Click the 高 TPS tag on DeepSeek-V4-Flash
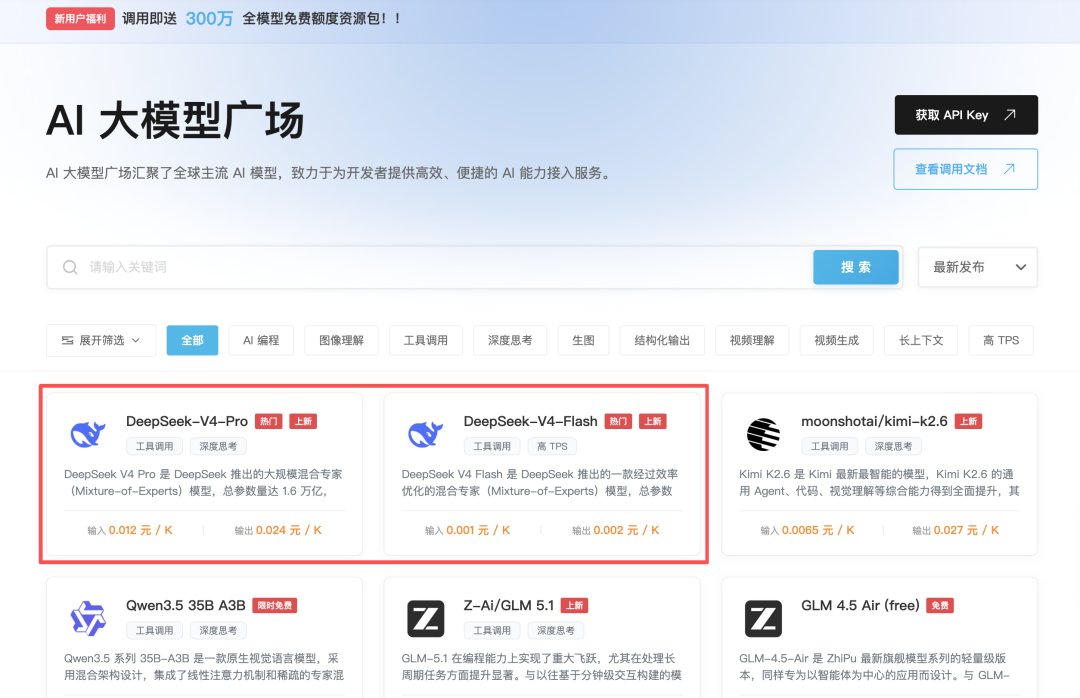This screenshot has width=1080, height=698. pos(552,446)
